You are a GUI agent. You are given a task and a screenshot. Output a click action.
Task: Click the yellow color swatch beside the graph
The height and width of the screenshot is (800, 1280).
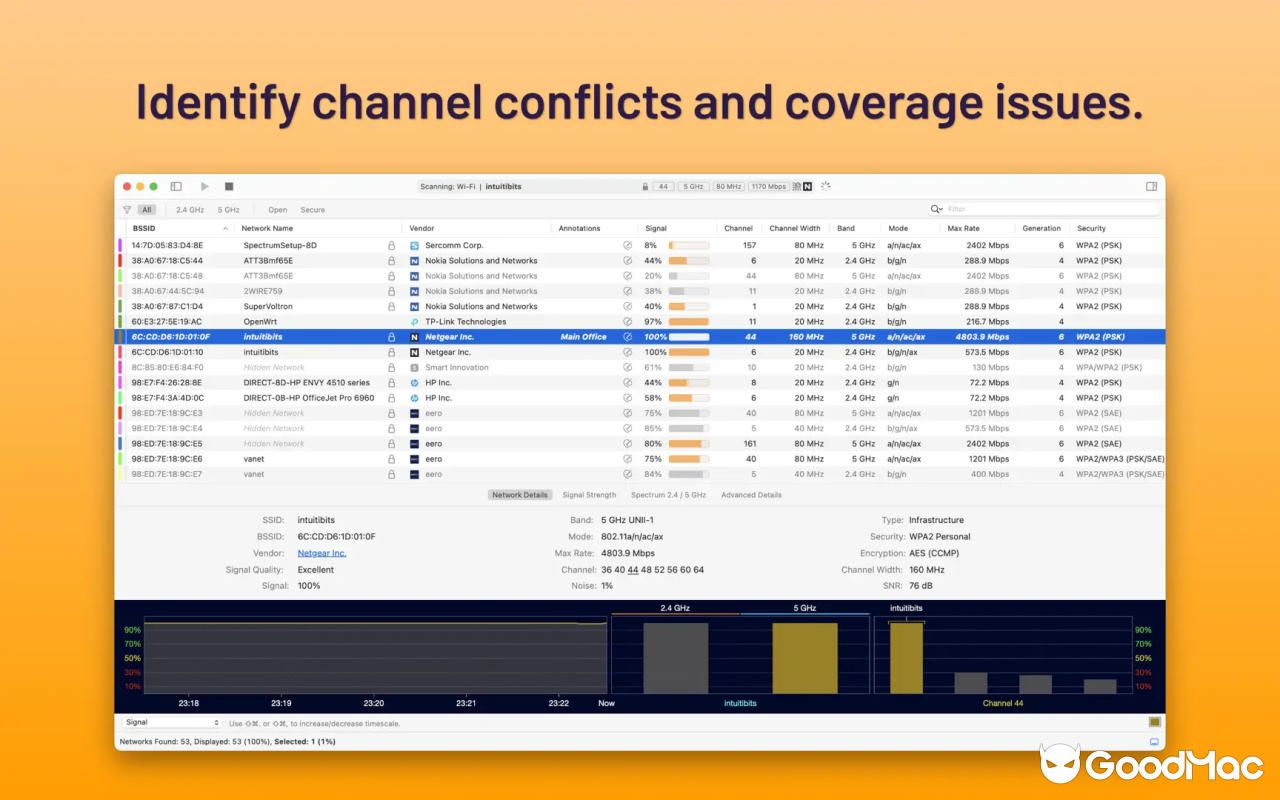[1154, 722]
